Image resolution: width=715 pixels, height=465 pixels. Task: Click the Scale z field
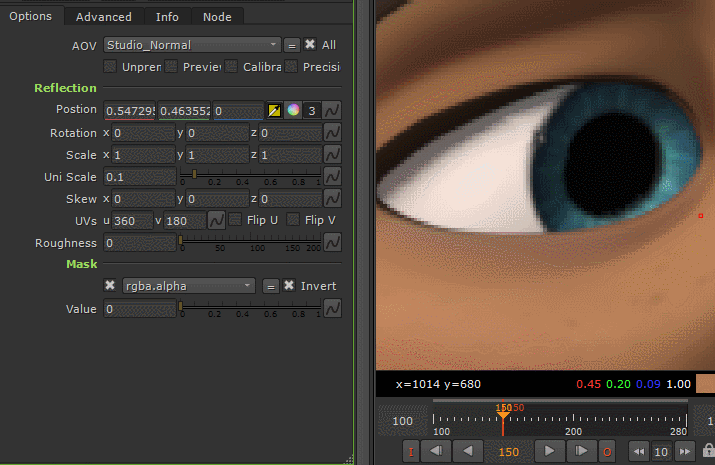pyautogui.click(x=290, y=155)
